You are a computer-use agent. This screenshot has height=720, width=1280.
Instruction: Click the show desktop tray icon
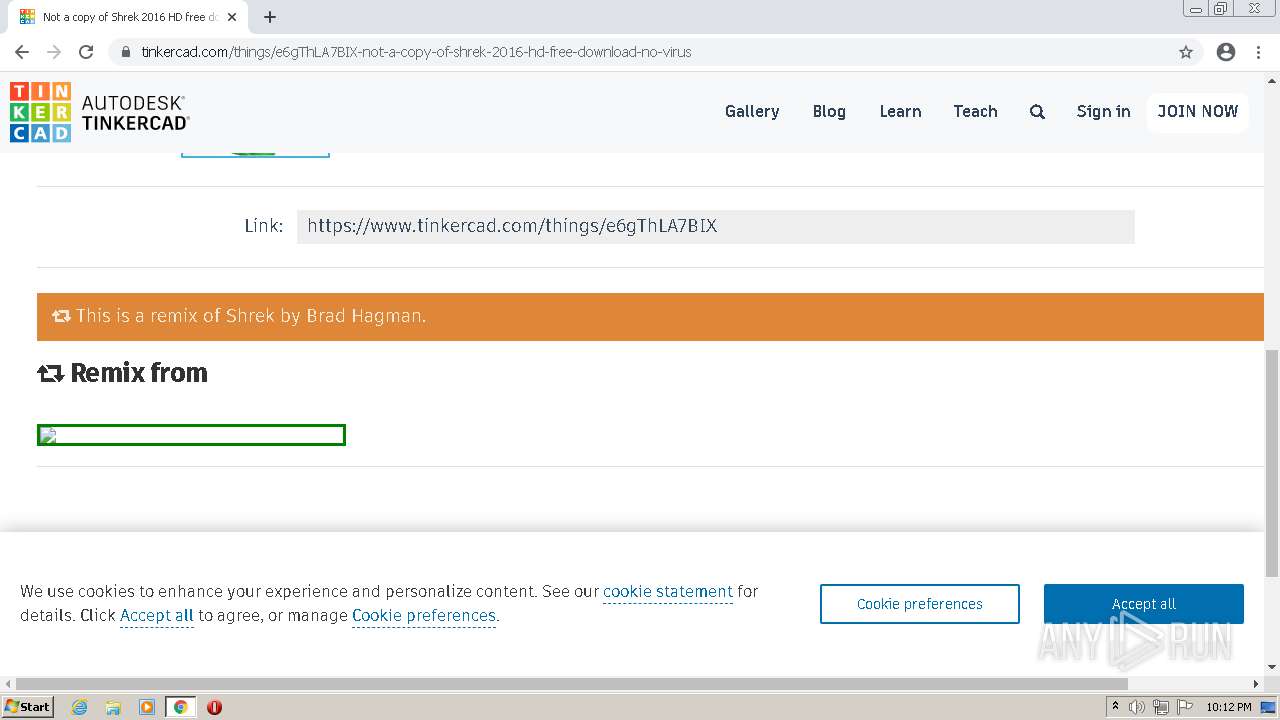pyautogui.click(x=1268, y=707)
